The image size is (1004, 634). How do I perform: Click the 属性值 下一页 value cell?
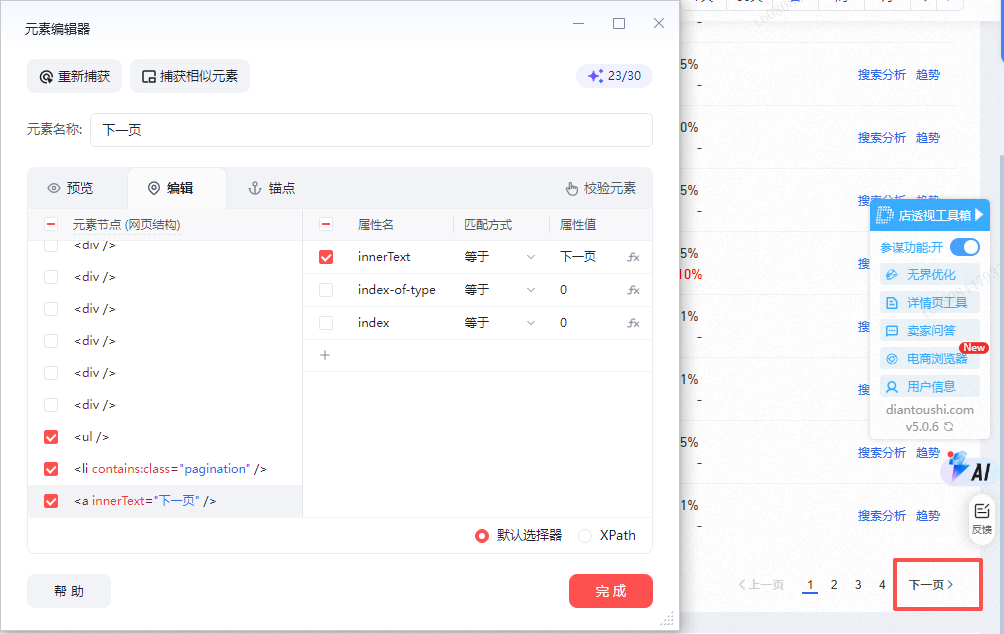tap(578, 257)
